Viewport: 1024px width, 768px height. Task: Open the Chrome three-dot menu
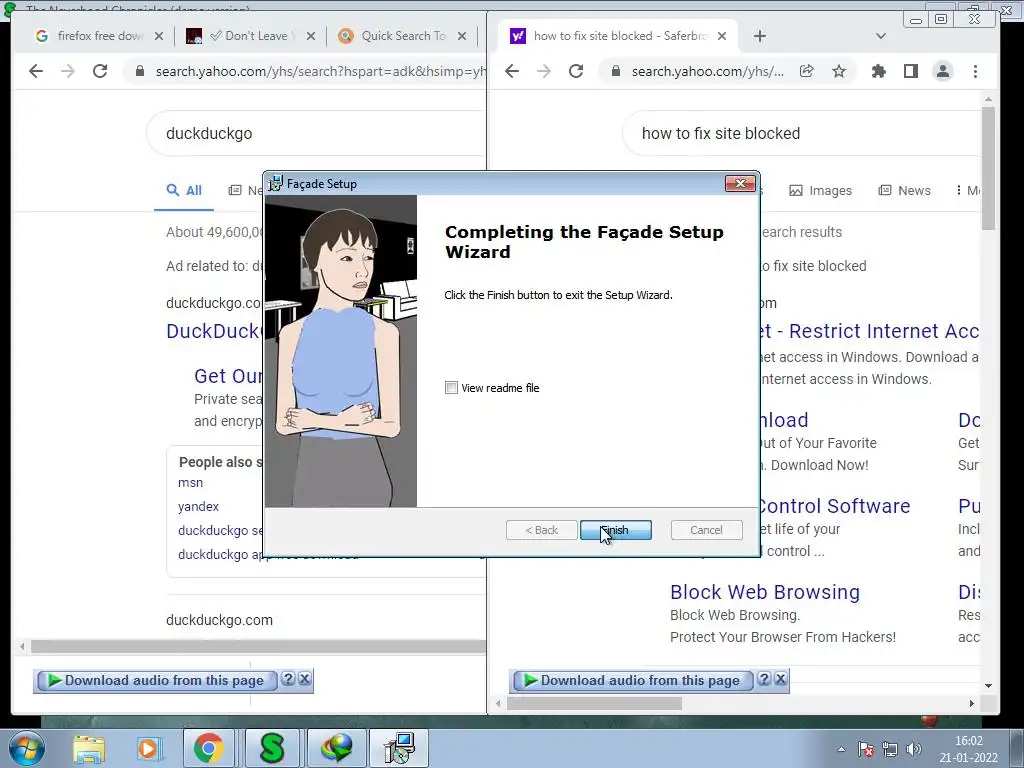pos(975,71)
